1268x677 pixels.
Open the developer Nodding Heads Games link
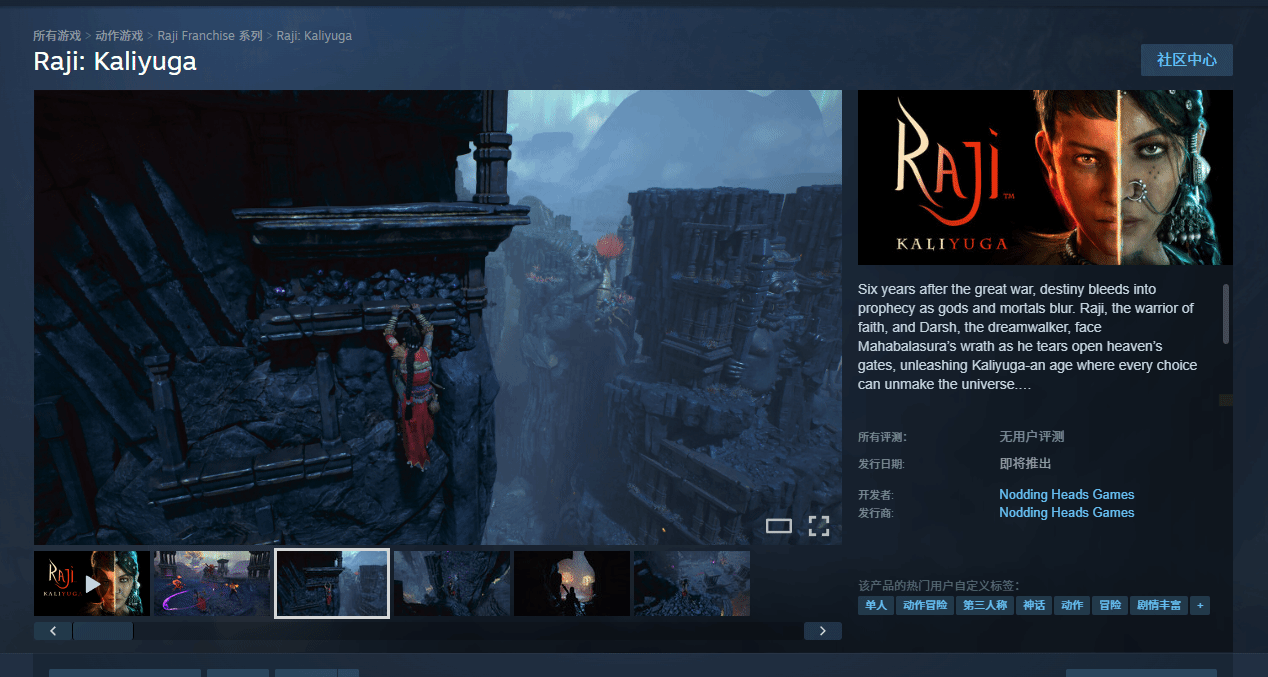[1066, 494]
